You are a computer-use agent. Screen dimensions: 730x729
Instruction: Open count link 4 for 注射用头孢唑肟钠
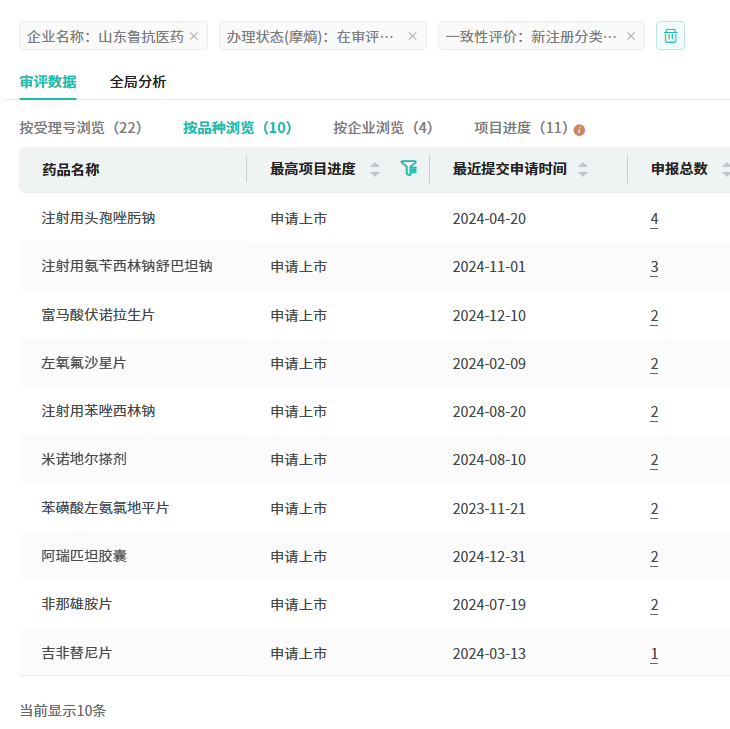(x=654, y=219)
